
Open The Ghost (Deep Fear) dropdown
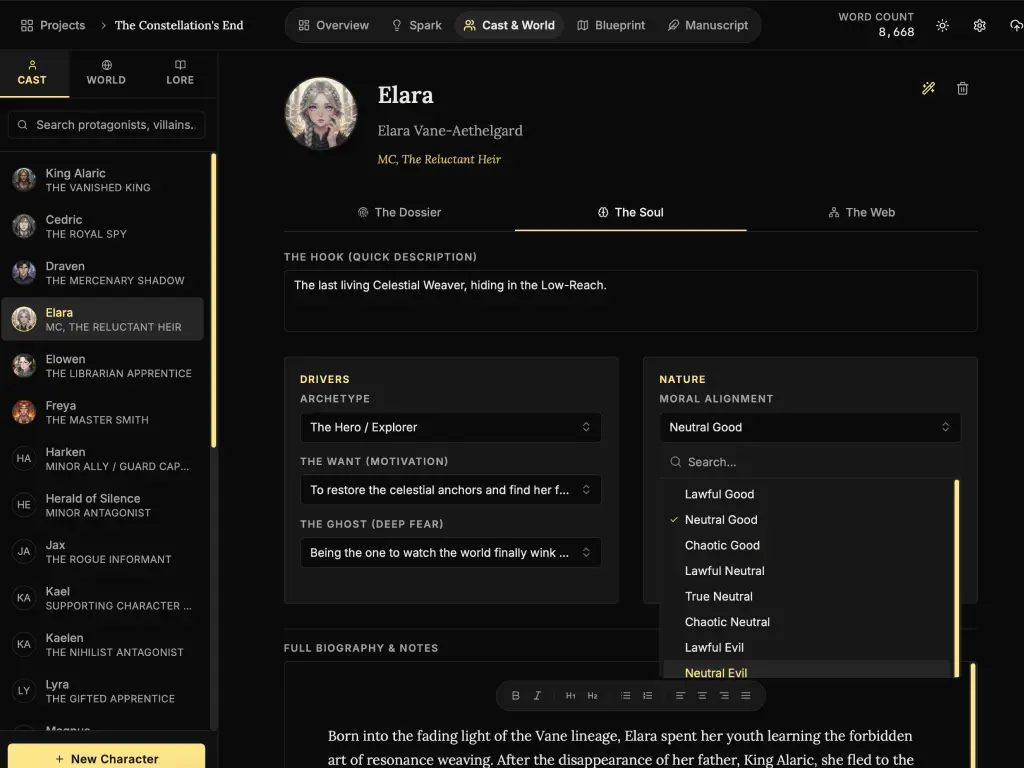pyautogui.click(x=450, y=553)
